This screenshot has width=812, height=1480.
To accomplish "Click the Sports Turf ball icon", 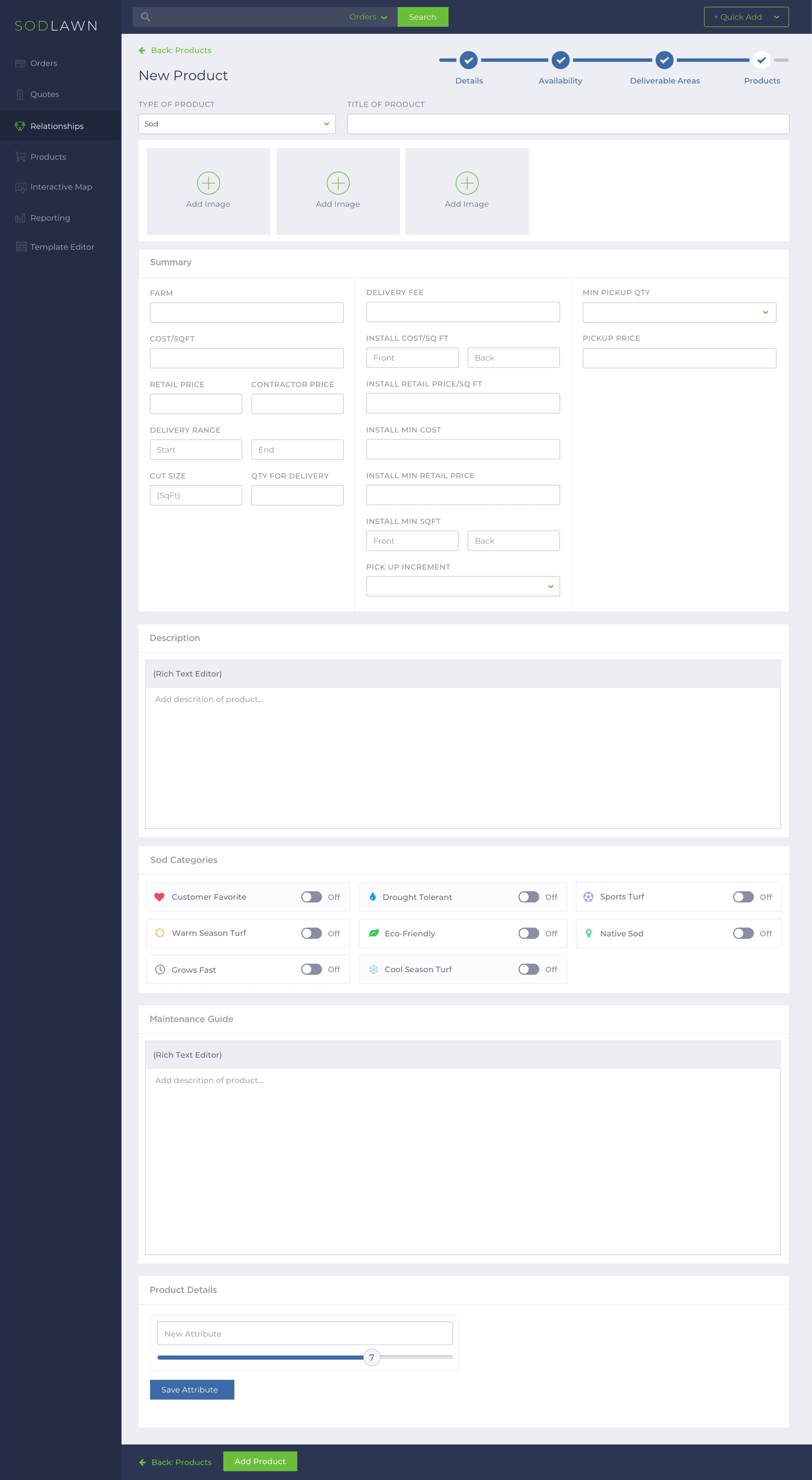I will (x=589, y=897).
